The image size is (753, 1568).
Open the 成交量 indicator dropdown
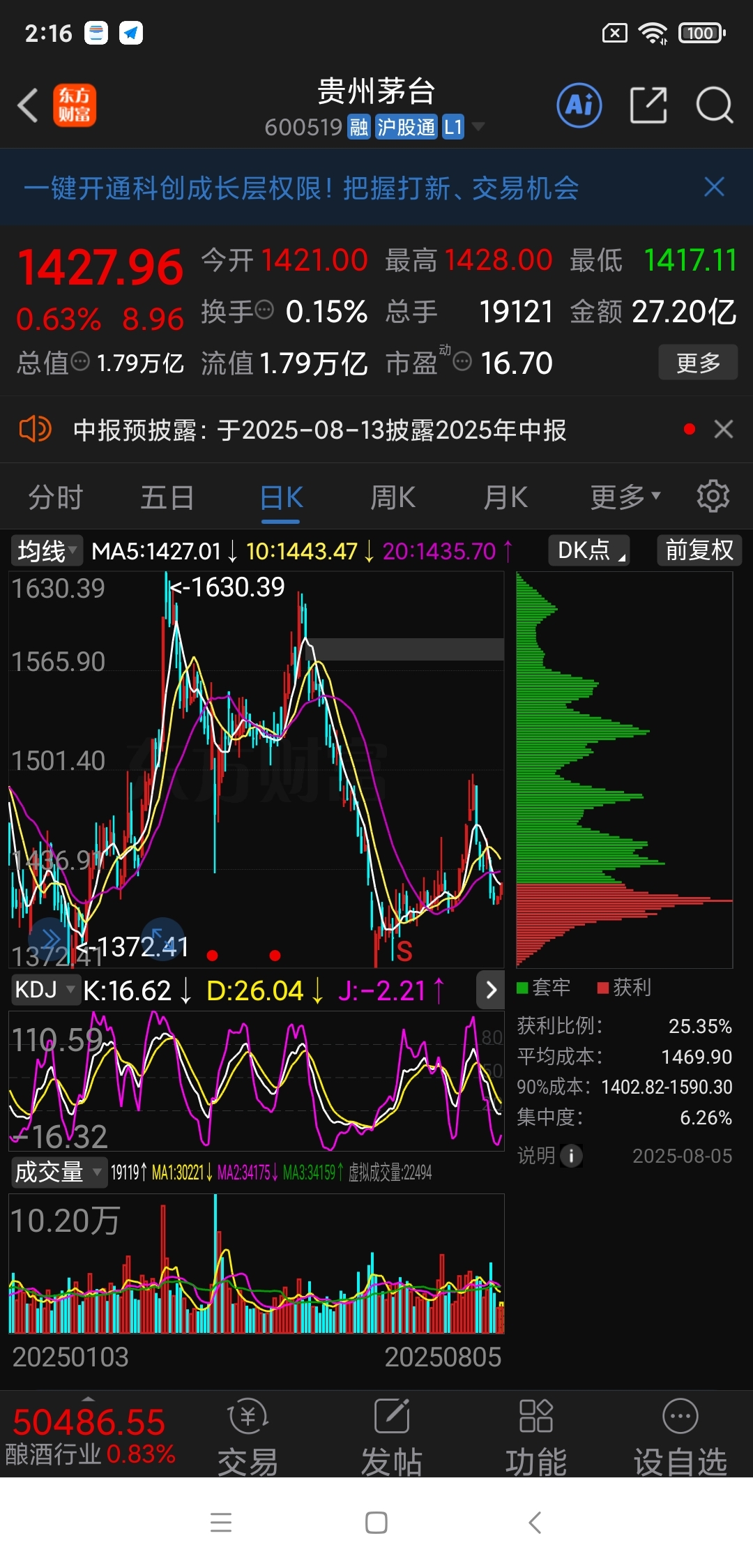point(59,1172)
